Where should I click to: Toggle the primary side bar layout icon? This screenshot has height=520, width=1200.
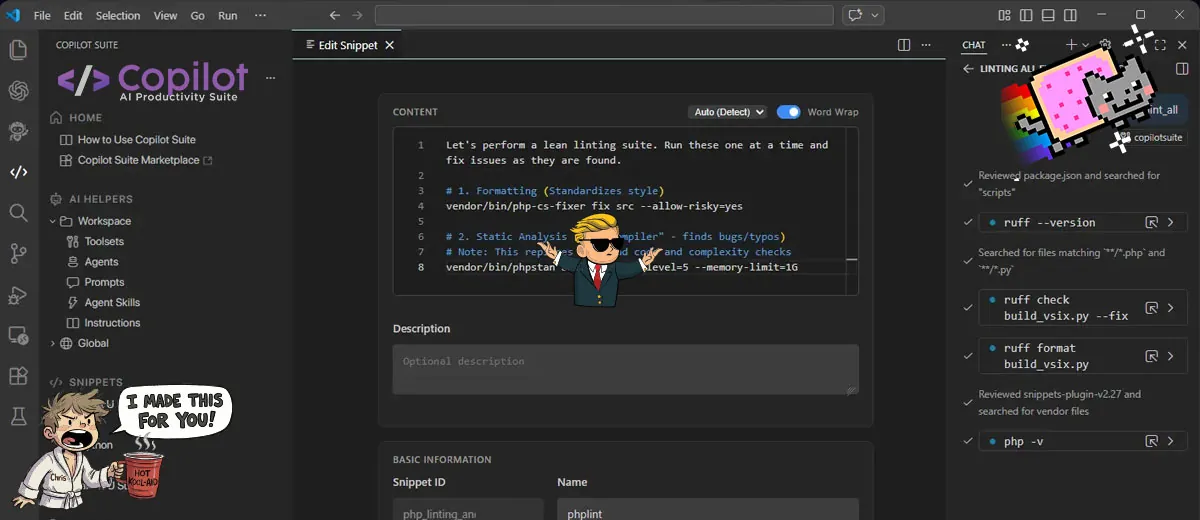(1025, 15)
